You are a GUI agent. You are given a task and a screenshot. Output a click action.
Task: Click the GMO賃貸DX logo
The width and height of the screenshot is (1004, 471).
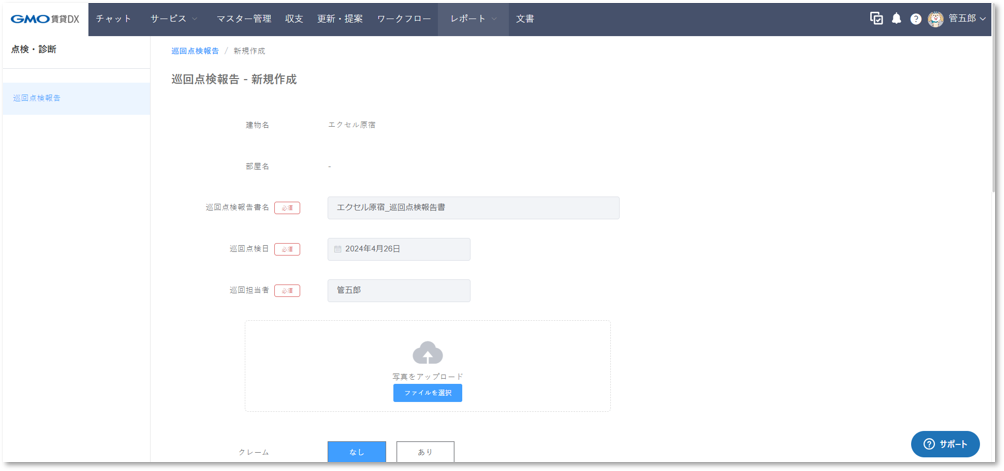point(45,19)
